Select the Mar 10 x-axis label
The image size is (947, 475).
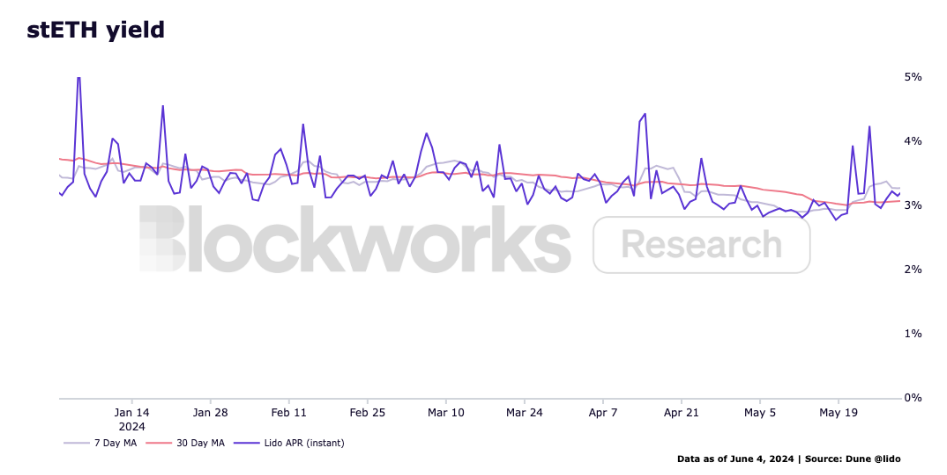click(446, 412)
